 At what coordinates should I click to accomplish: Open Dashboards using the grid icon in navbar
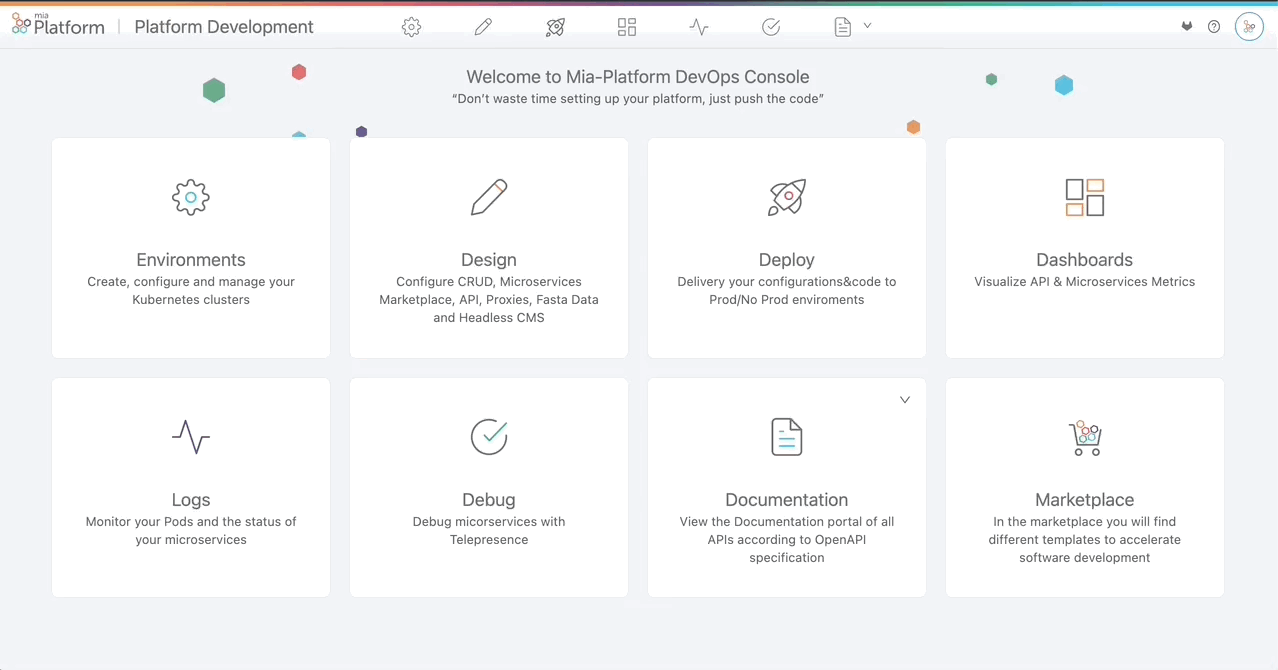pos(627,26)
